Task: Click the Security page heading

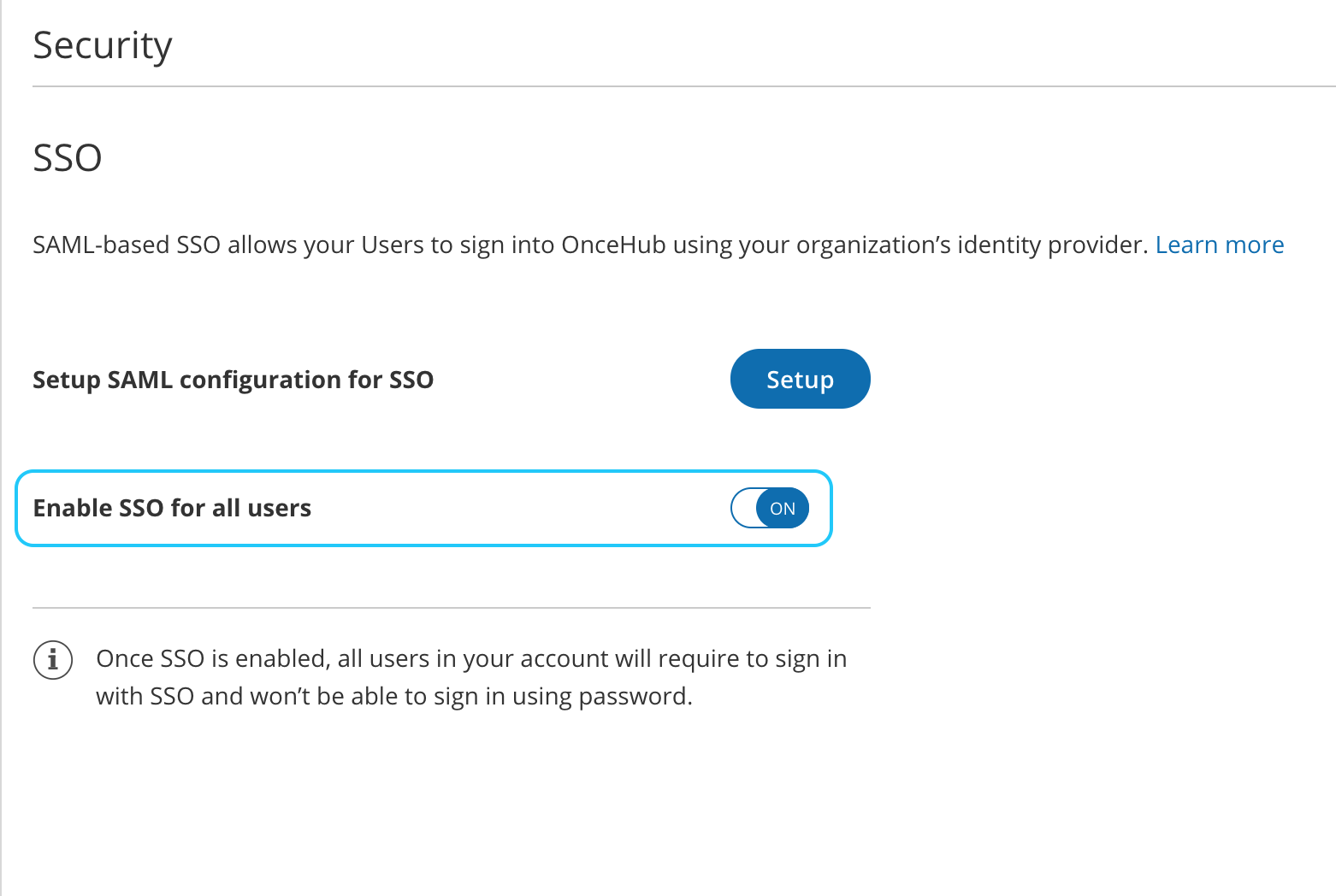Action: [x=103, y=46]
